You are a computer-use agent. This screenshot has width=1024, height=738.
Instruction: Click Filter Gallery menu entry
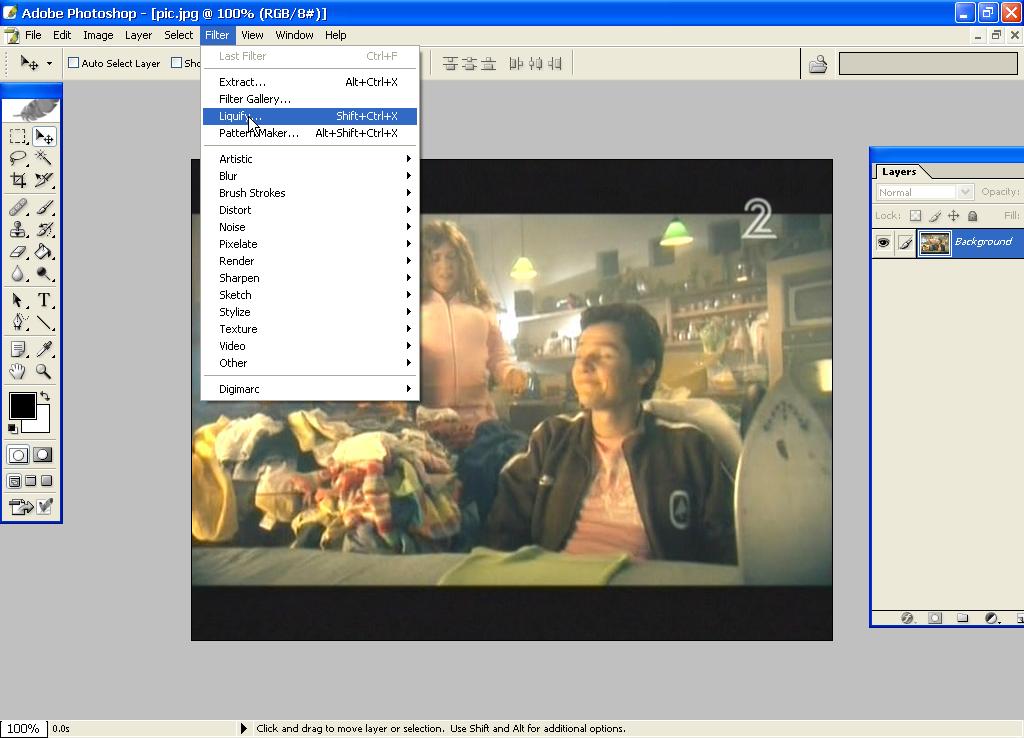(255, 99)
